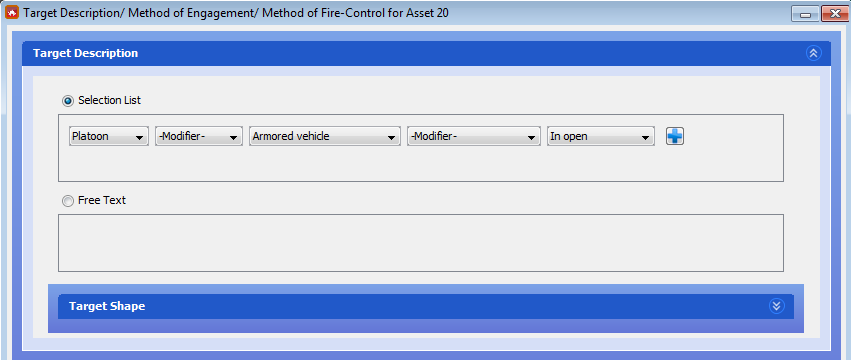This screenshot has height=360, width=852.
Task: Select the Selection List radio button
Action: (68, 100)
